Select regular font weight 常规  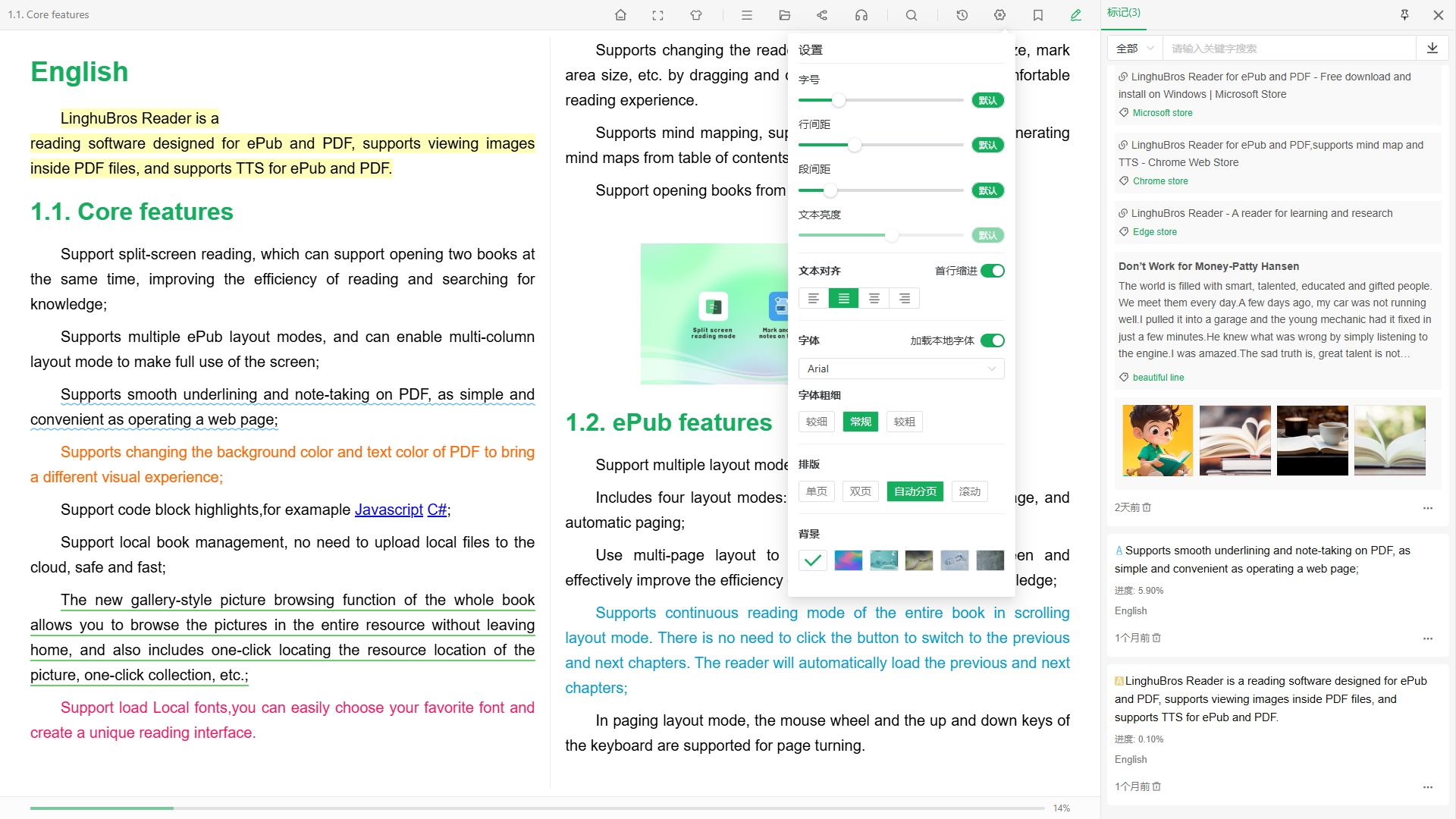click(861, 422)
